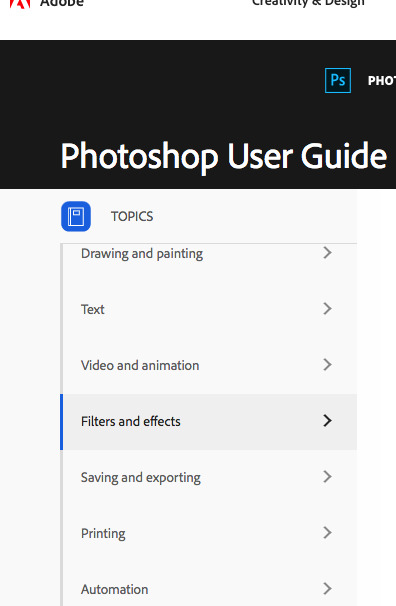The image size is (396, 606).
Task: Expand the Saving and exporting chevron
Action: [x=327, y=477]
